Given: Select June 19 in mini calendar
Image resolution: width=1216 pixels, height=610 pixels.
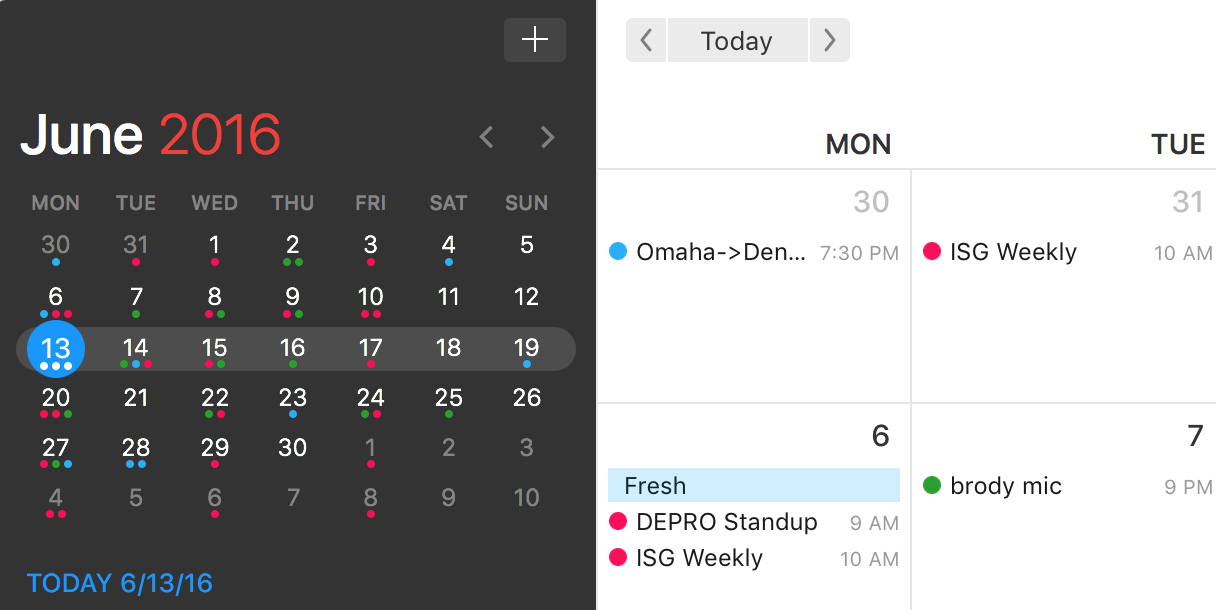Looking at the screenshot, I should click(526, 349).
